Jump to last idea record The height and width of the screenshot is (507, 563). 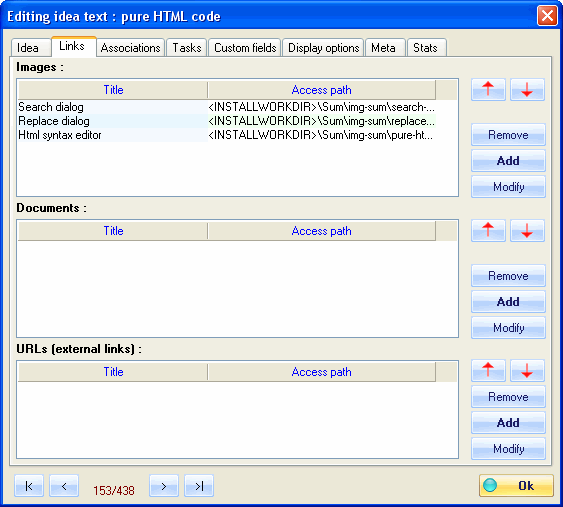[199, 486]
